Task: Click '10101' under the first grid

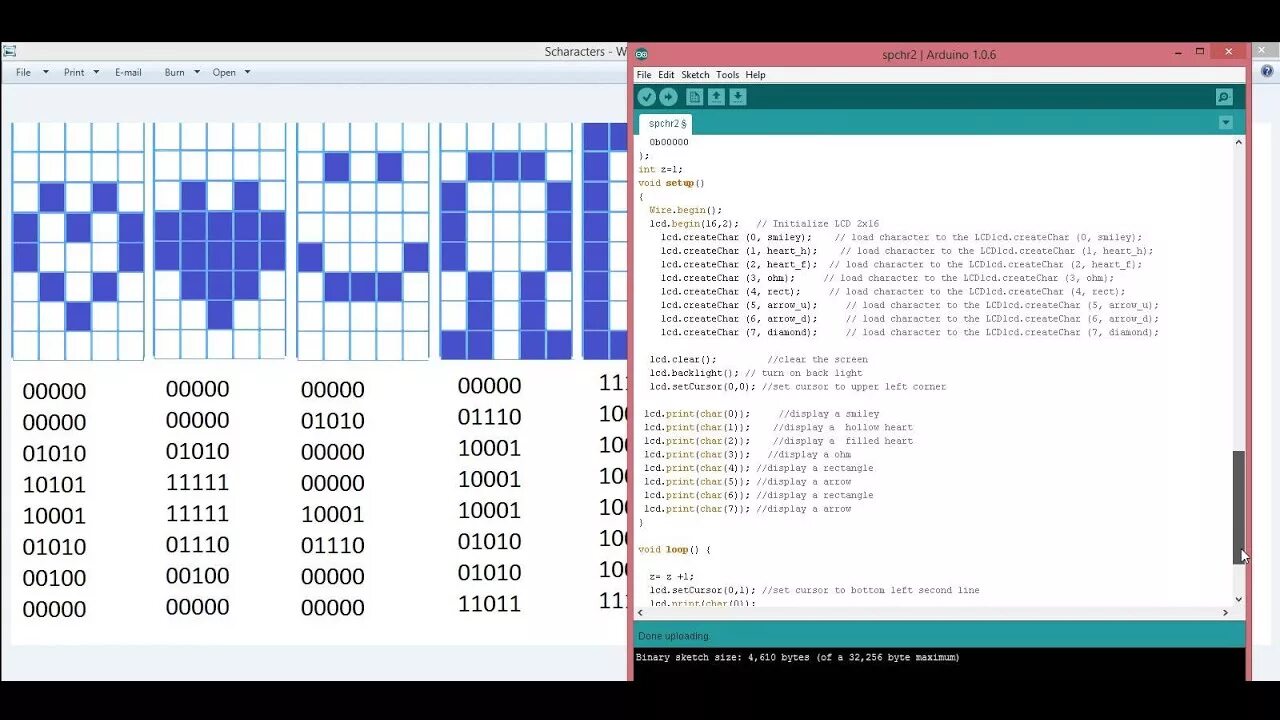Action: coord(54,485)
